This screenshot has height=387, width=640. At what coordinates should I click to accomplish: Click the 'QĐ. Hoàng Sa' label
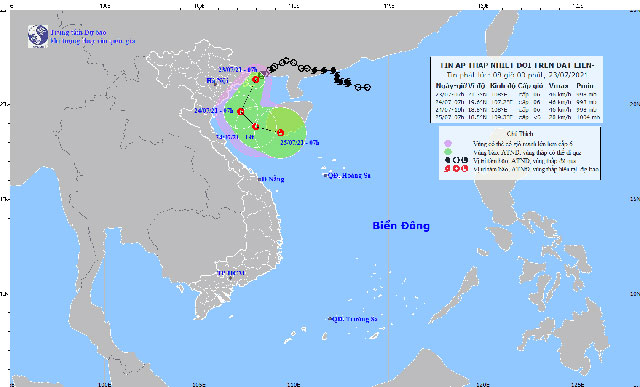[x=348, y=176]
